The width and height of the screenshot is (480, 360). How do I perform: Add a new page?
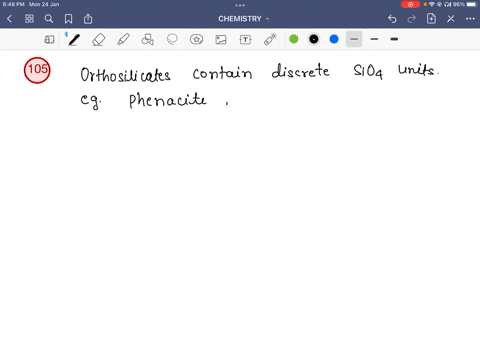point(431,19)
